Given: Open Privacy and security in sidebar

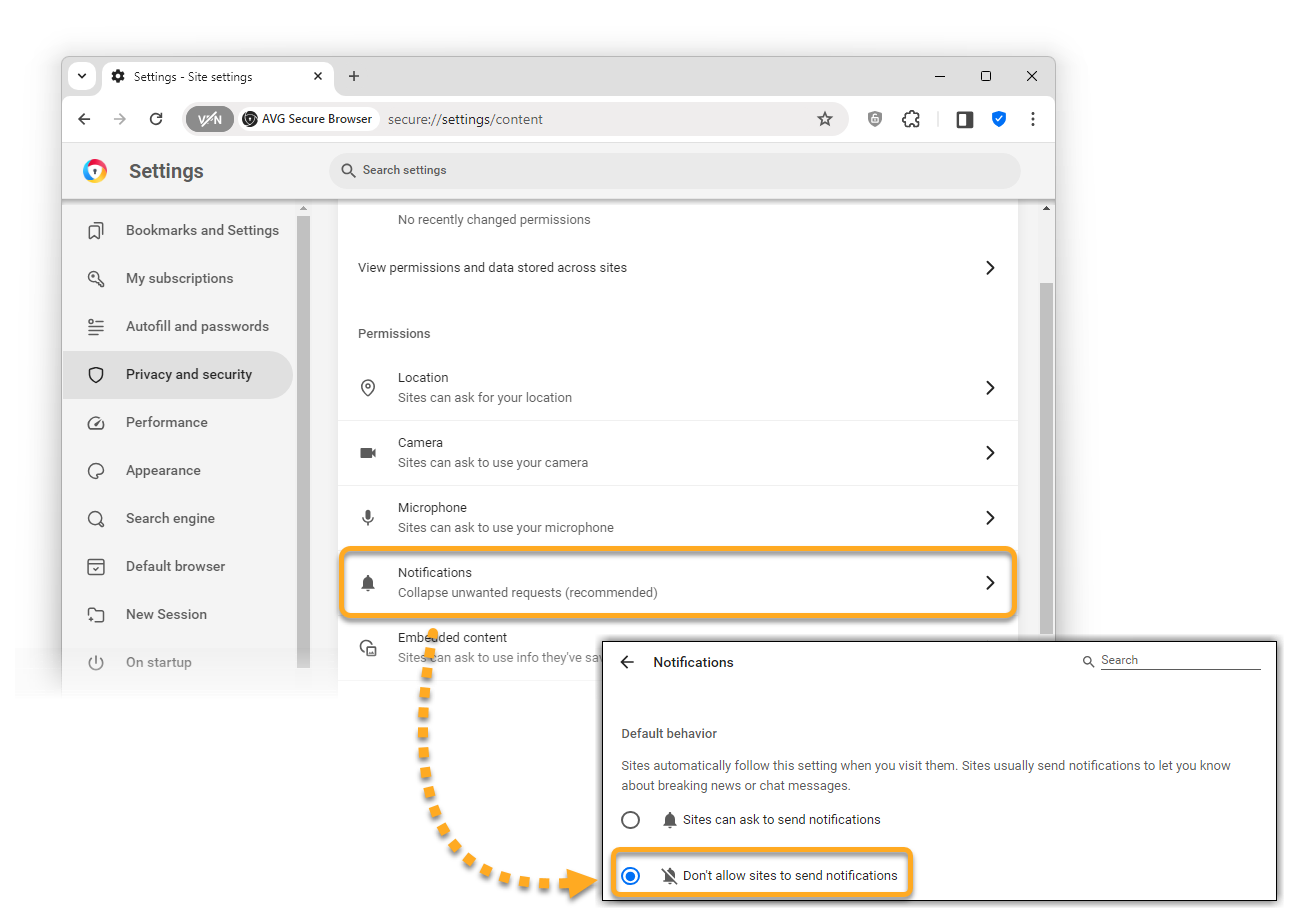Looking at the screenshot, I should (x=188, y=375).
